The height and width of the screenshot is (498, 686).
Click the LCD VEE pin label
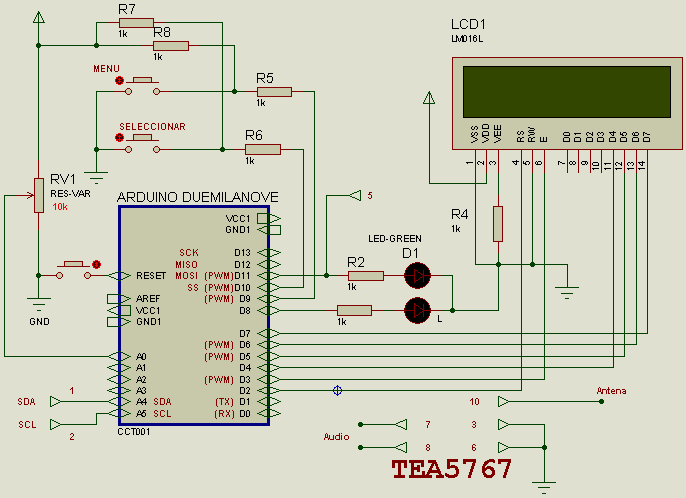[x=497, y=133]
